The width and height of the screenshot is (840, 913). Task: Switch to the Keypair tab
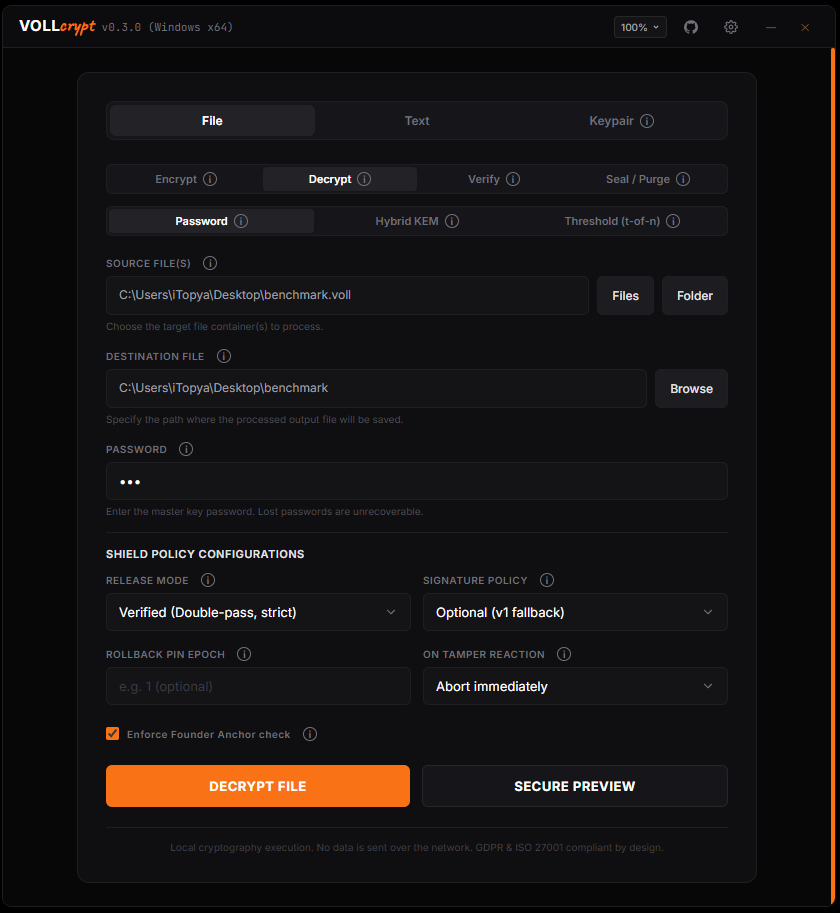(622, 121)
